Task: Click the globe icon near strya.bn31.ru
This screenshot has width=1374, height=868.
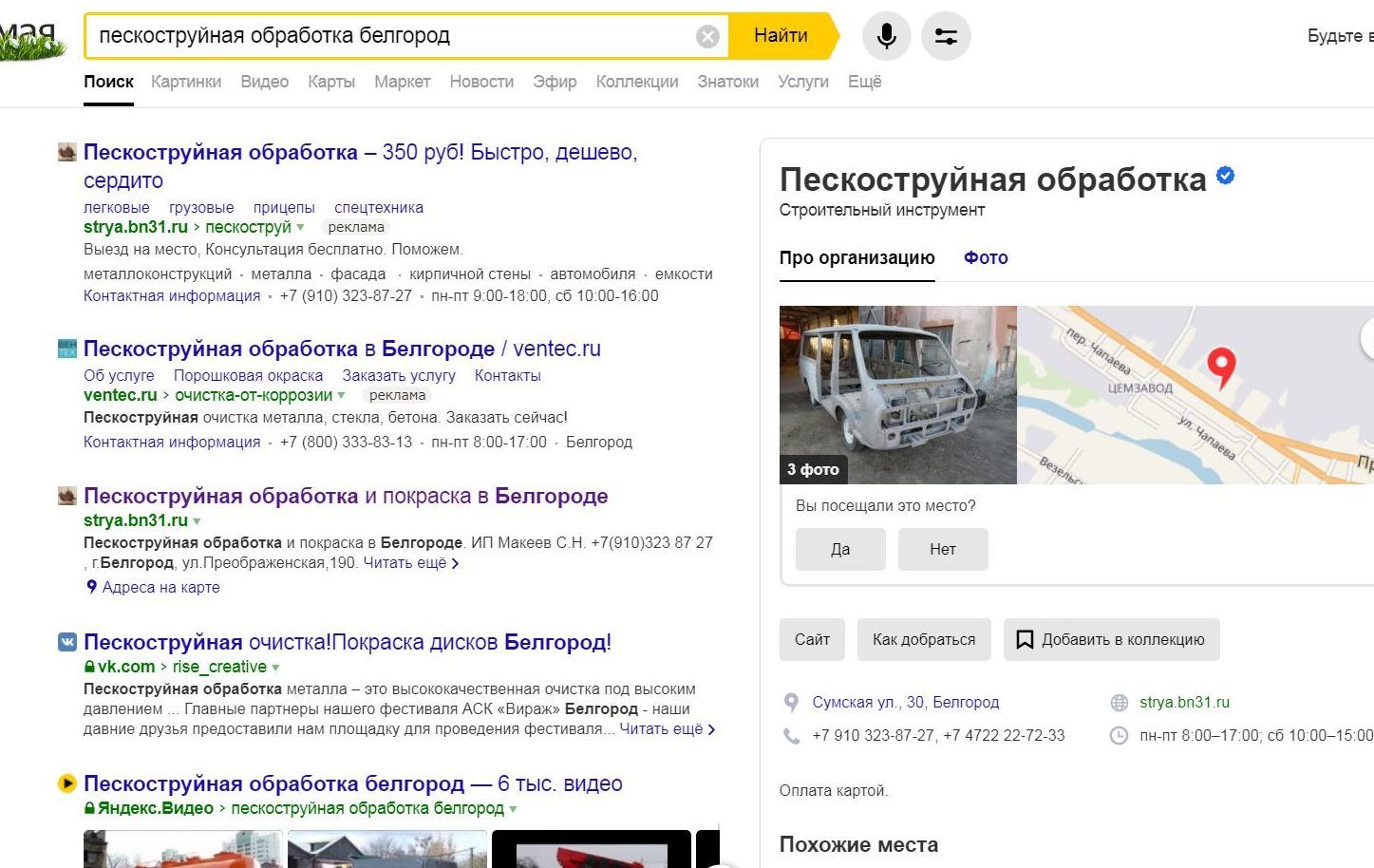Action: [x=1118, y=702]
